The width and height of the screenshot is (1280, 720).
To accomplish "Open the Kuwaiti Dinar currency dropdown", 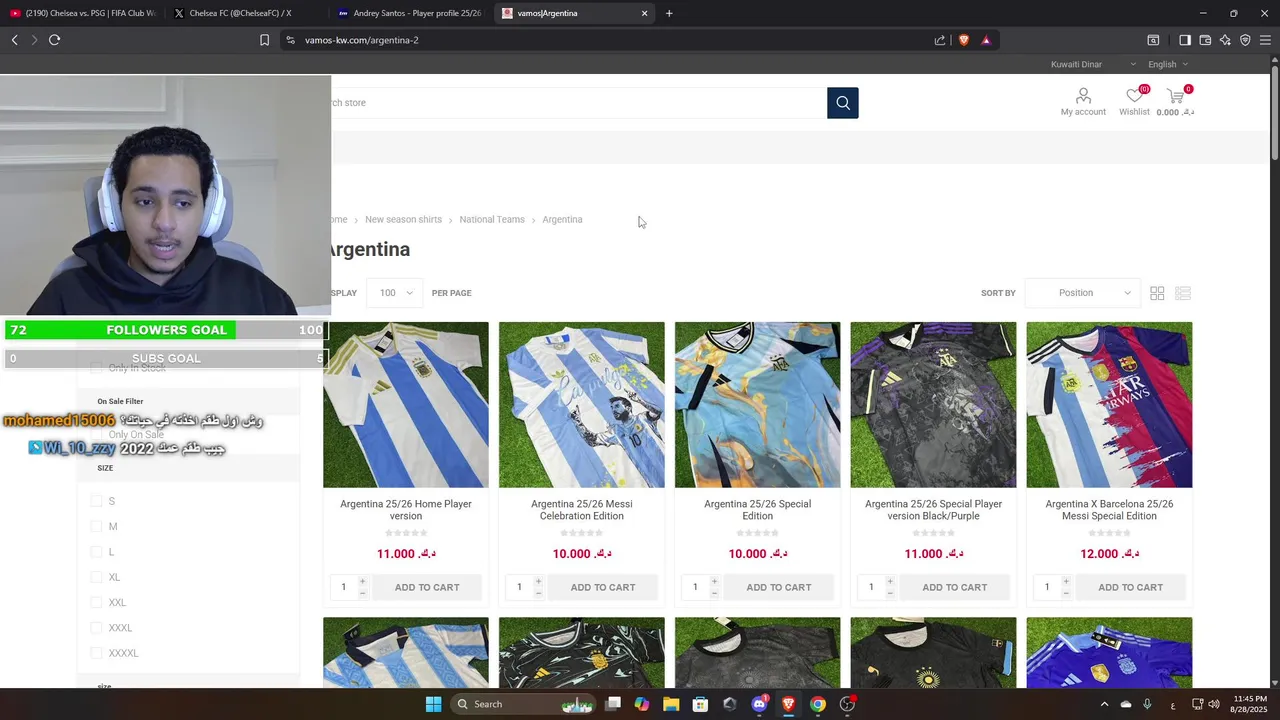I will point(1093,64).
